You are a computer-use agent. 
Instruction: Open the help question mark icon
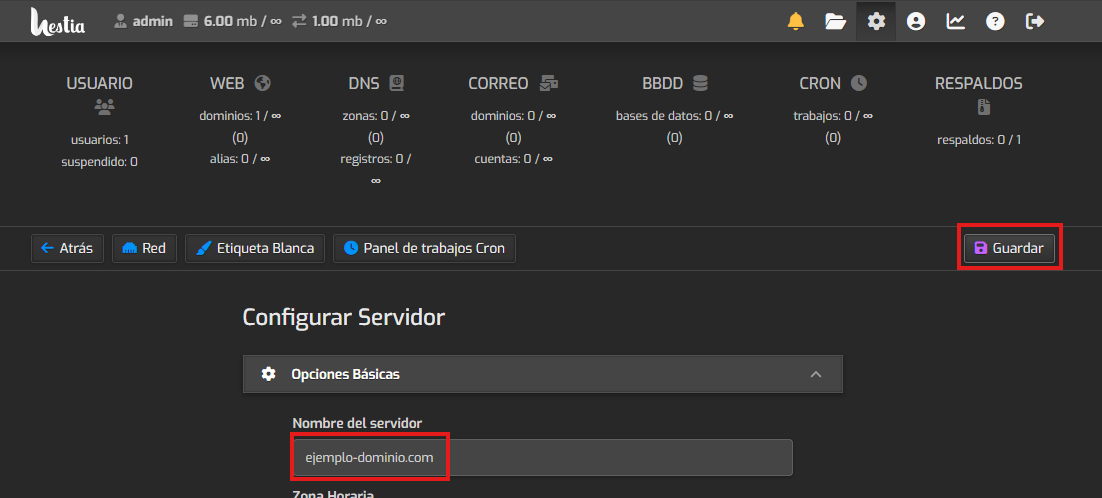pyautogui.click(x=995, y=21)
